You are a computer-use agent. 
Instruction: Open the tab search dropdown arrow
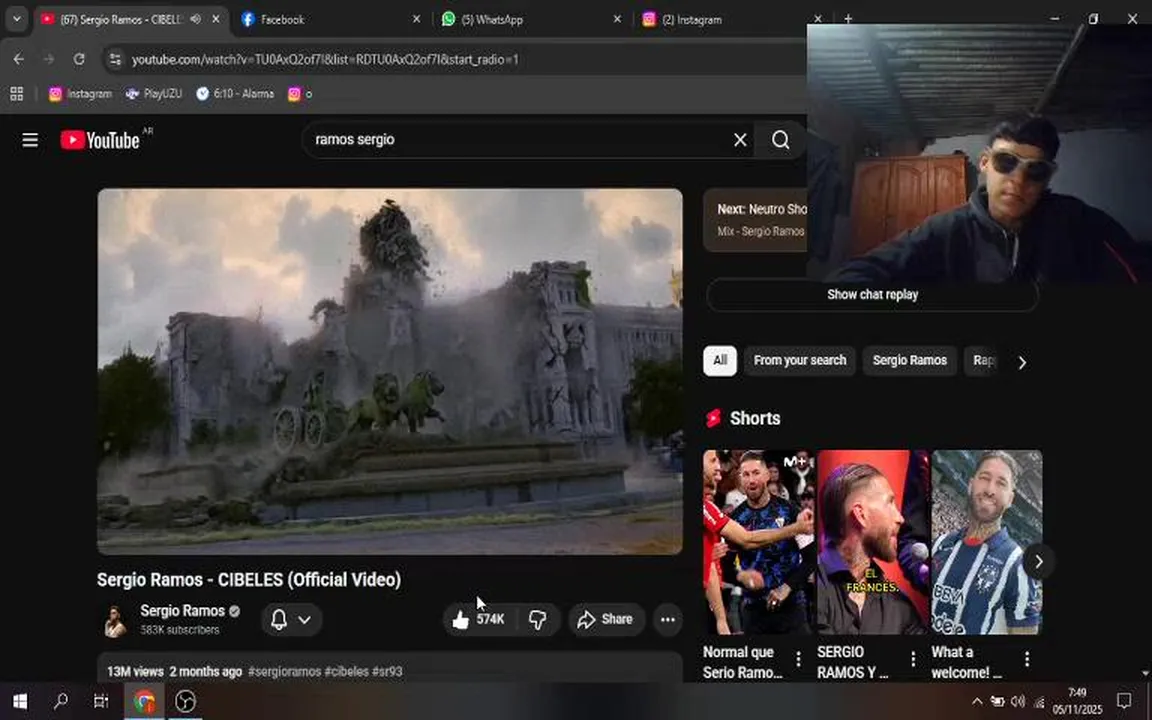[16, 20]
